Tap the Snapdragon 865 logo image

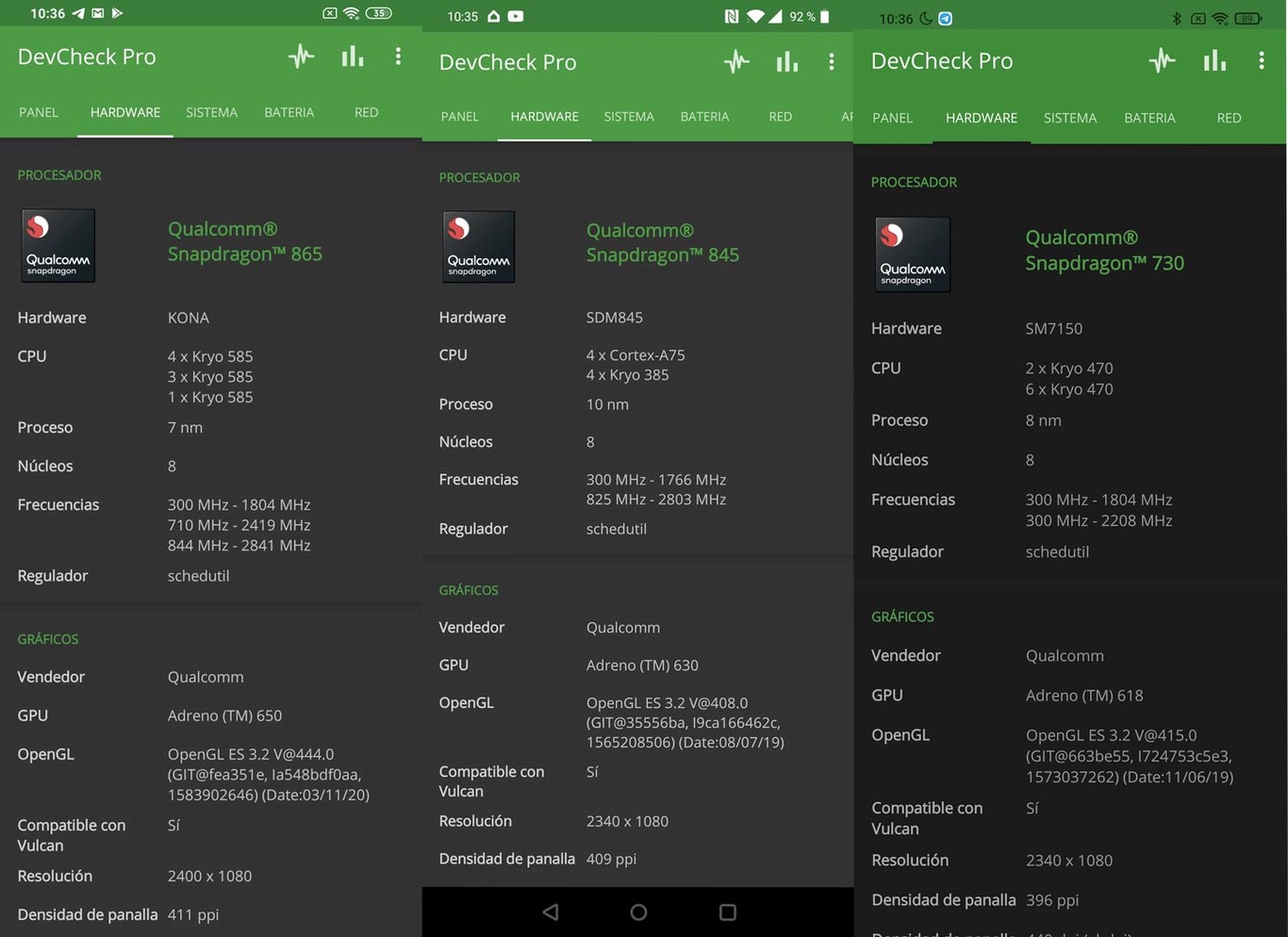pyautogui.click(x=58, y=245)
